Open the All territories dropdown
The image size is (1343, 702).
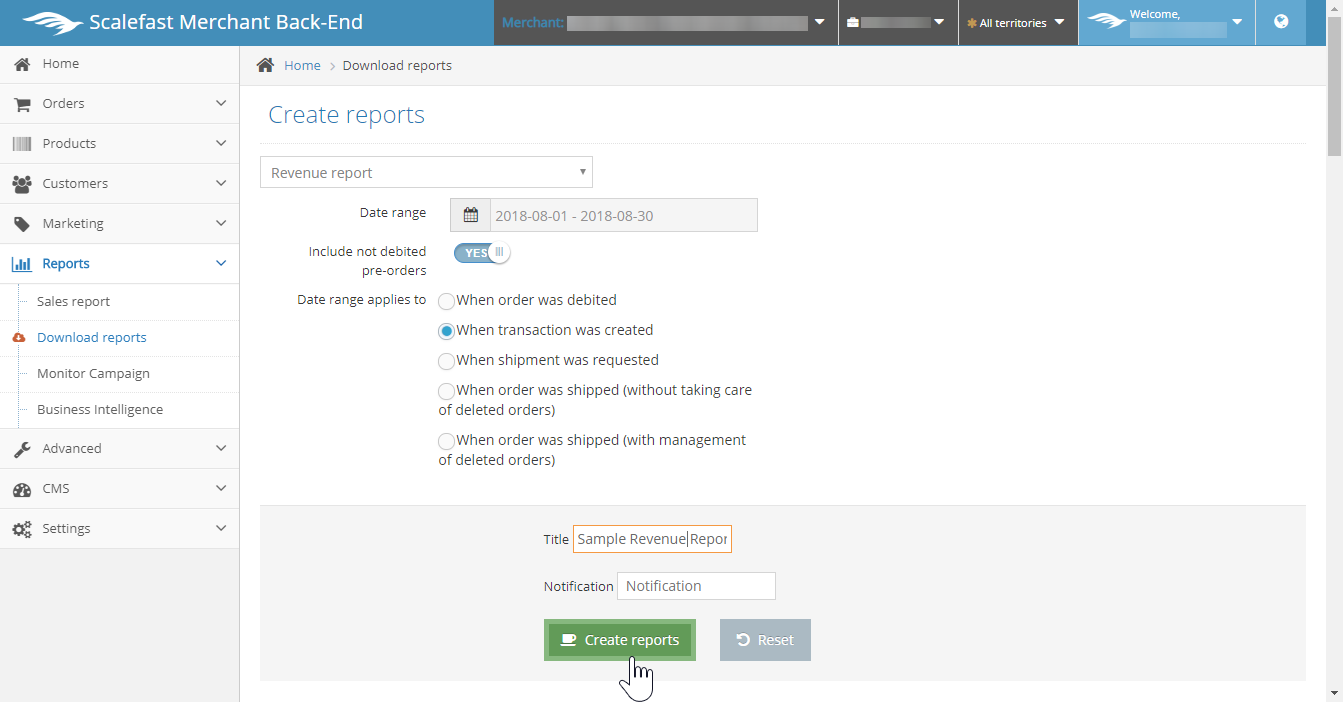(1016, 23)
